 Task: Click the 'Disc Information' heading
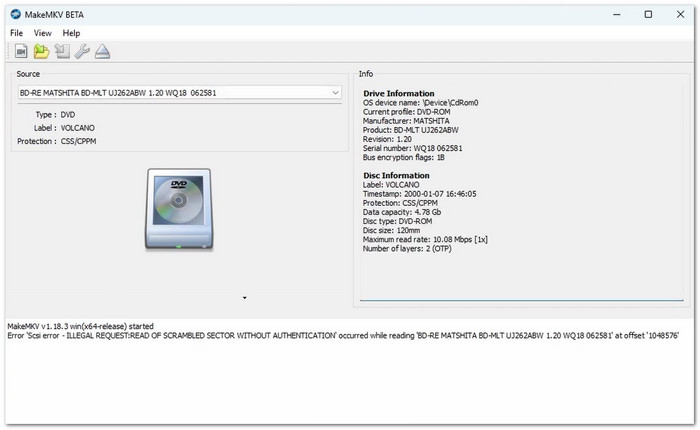pos(396,175)
